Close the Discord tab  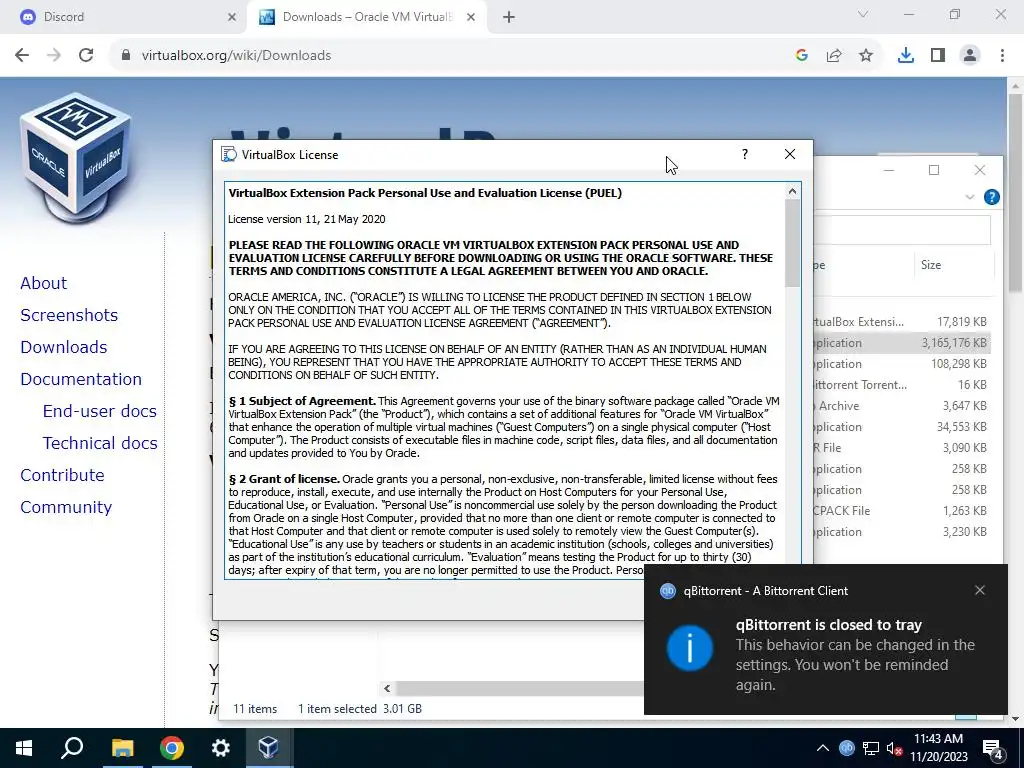(x=231, y=17)
